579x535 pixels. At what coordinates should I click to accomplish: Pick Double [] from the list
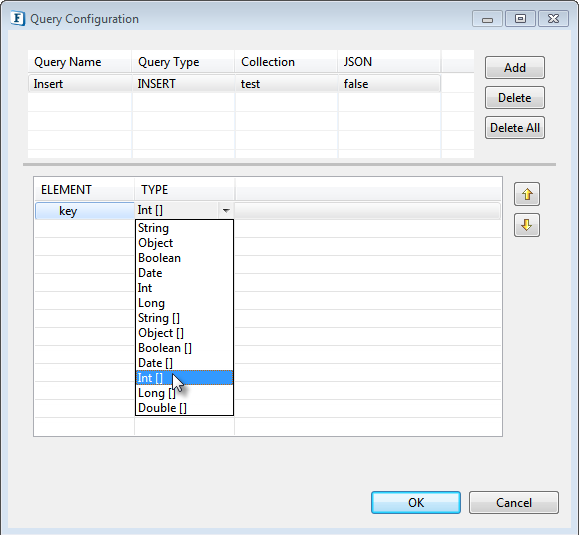pyautogui.click(x=162, y=408)
